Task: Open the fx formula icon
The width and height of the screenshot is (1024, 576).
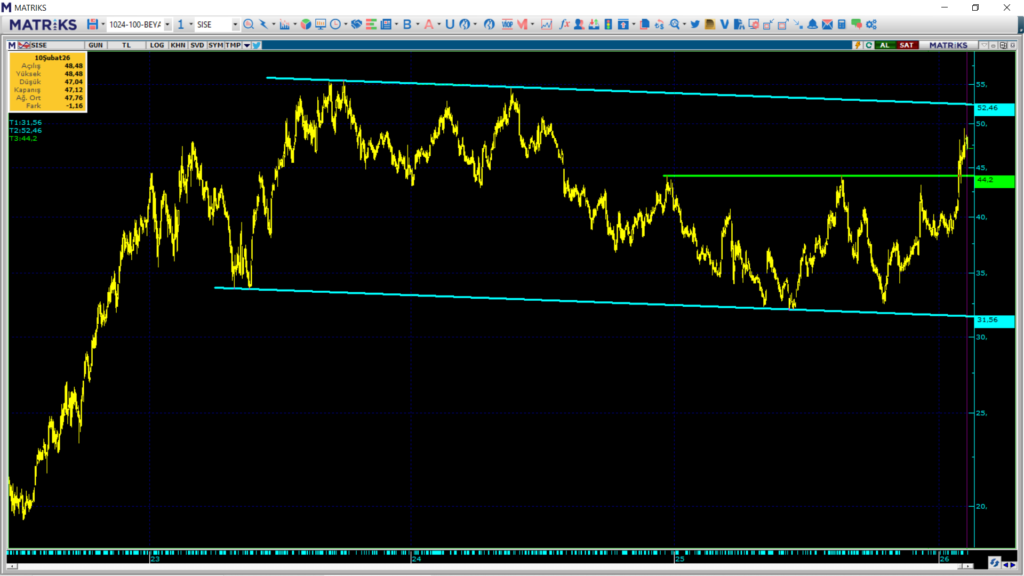Action: pyautogui.click(x=565, y=23)
